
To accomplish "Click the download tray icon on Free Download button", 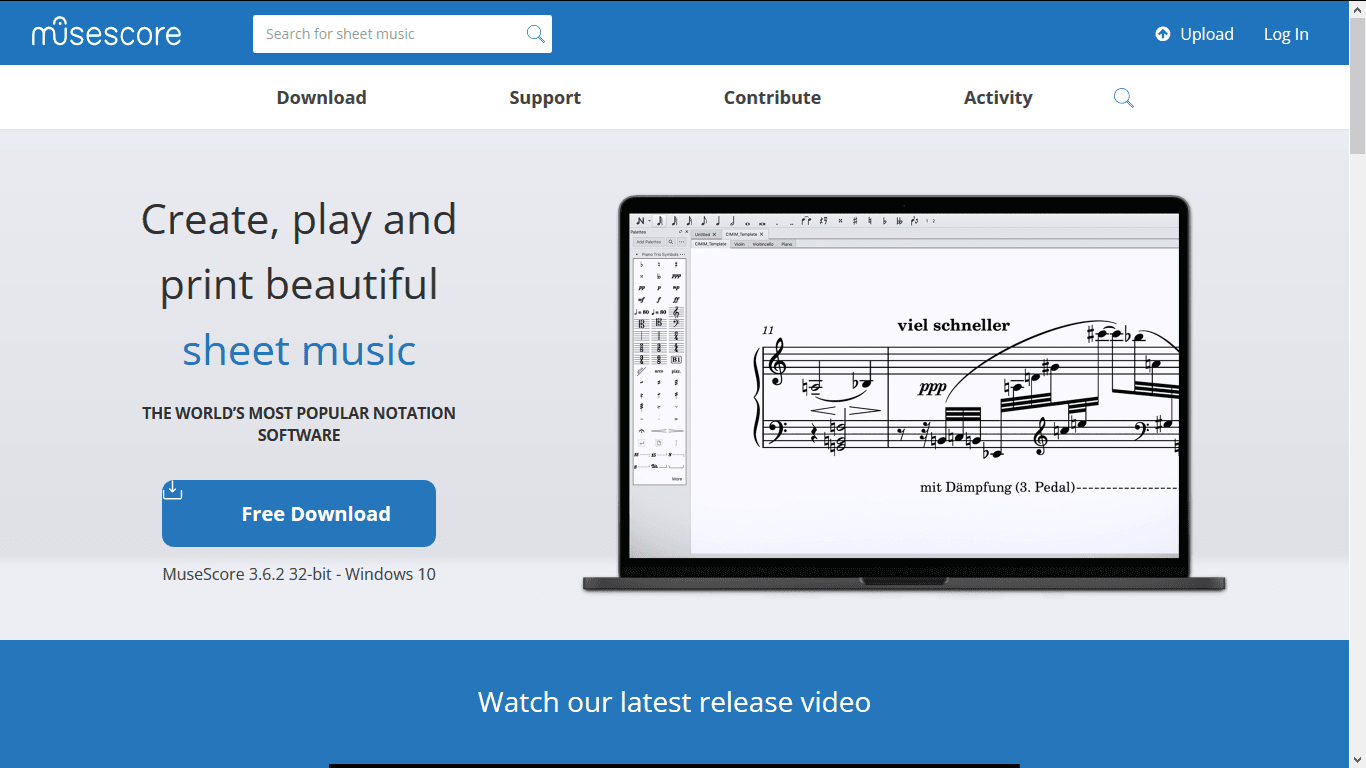I will click(x=173, y=490).
